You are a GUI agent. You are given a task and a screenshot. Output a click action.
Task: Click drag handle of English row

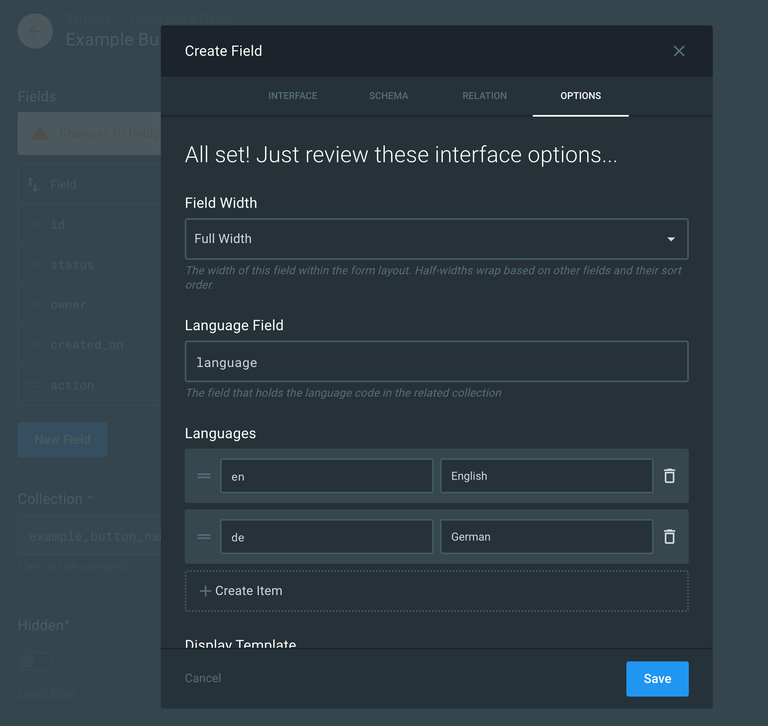coord(204,476)
